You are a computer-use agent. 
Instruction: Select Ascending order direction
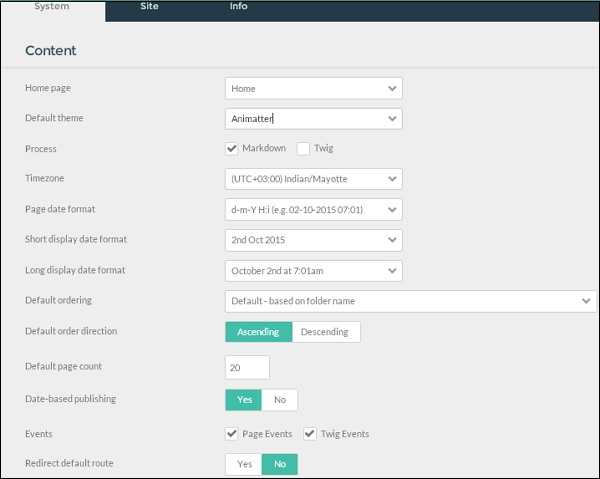click(259, 332)
